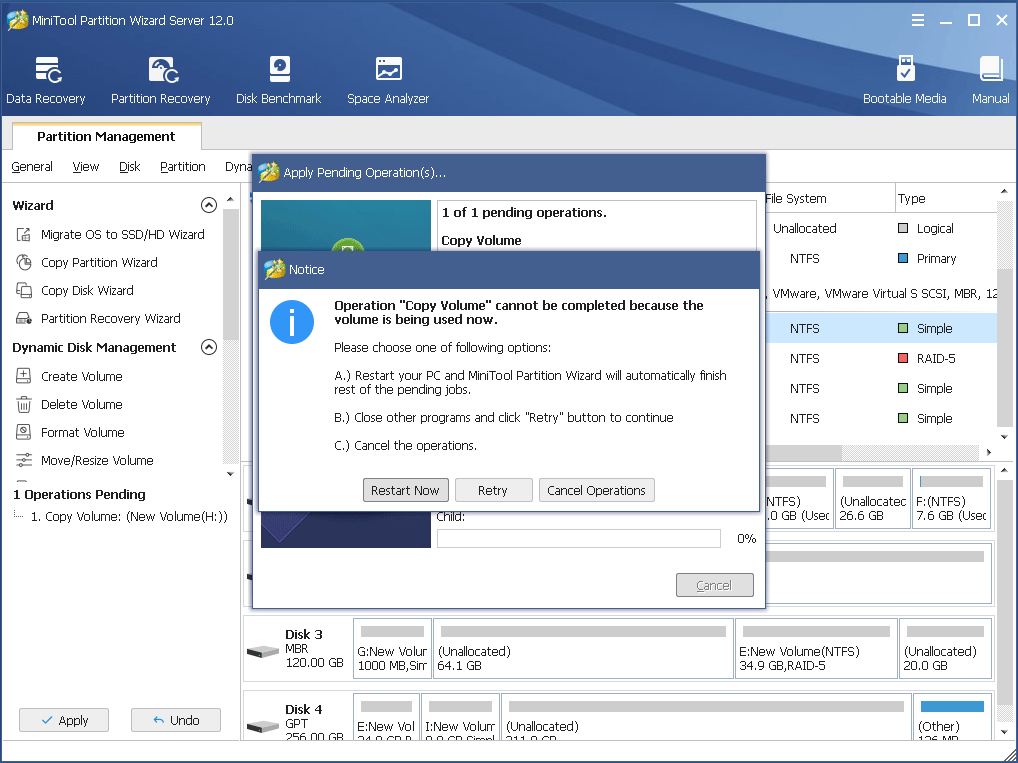
Task: Click the Move/Resize Volume icon
Action: click(24, 460)
